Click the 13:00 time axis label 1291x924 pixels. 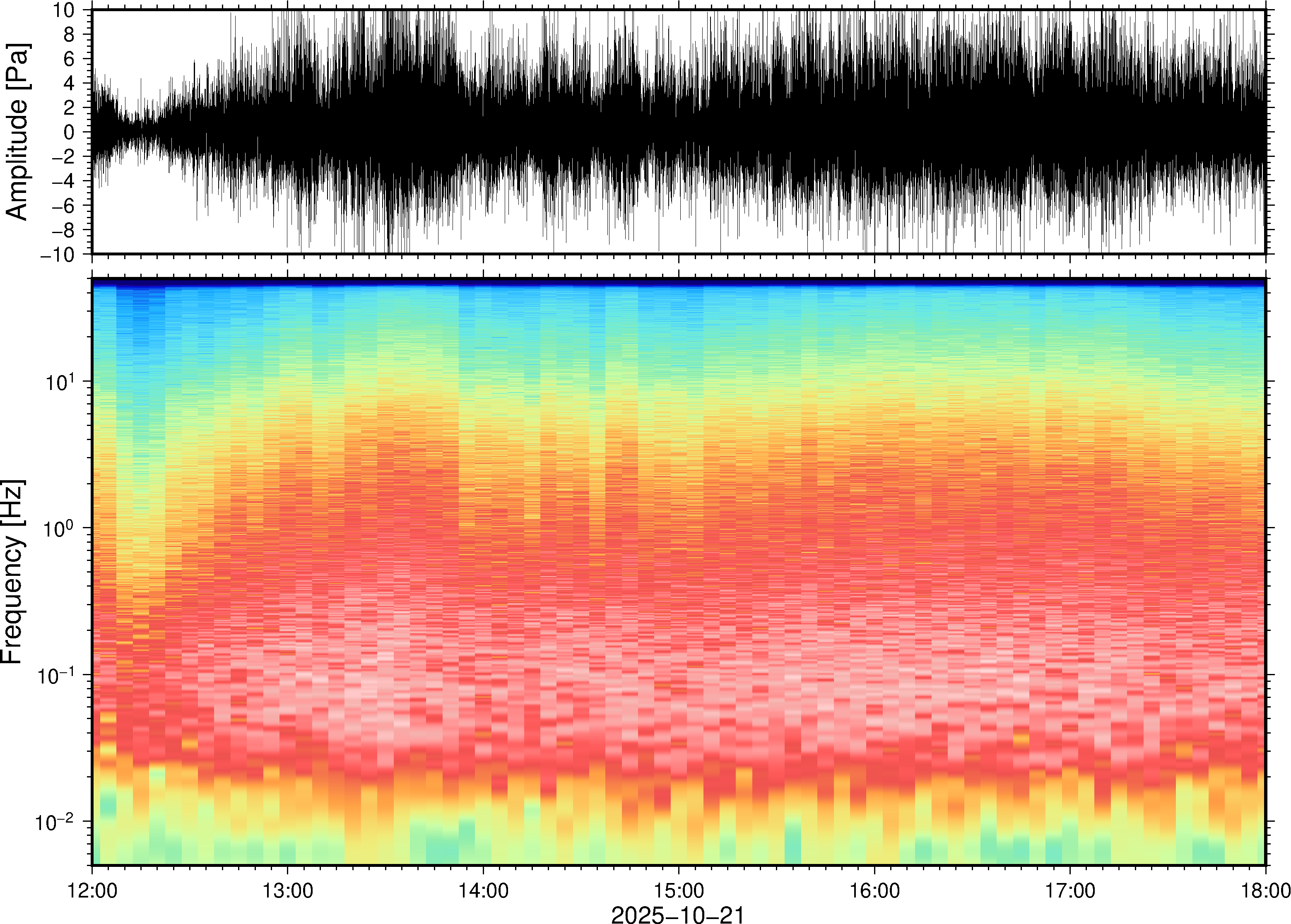tap(287, 890)
